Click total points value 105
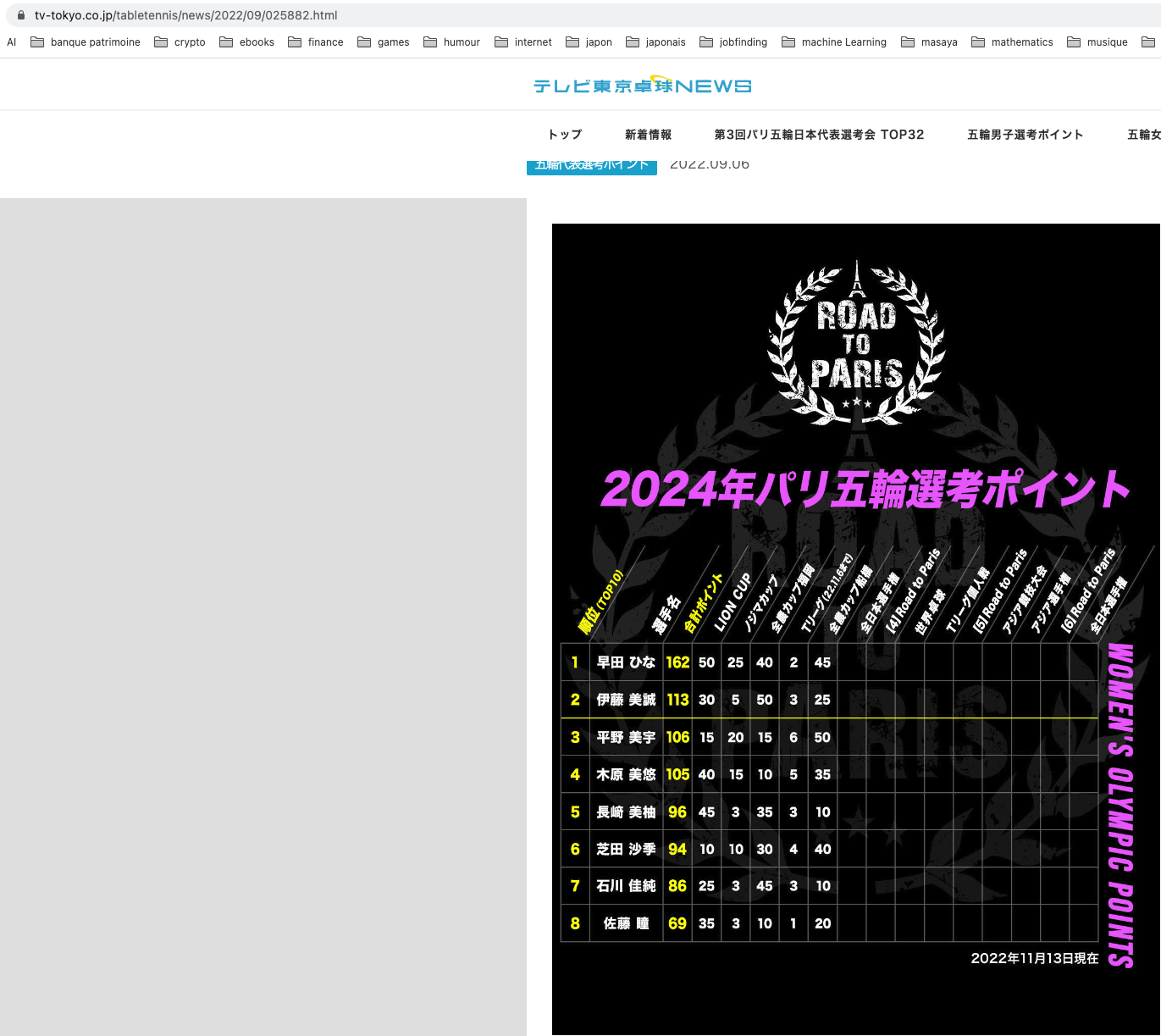Viewport: 1161px width, 1036px height. click(677, 774)
